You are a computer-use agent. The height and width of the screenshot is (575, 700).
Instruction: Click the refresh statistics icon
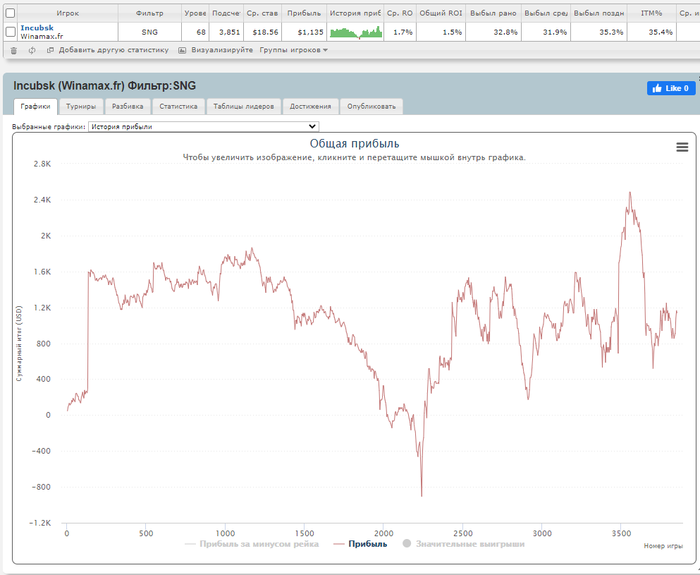pos(32,50)
